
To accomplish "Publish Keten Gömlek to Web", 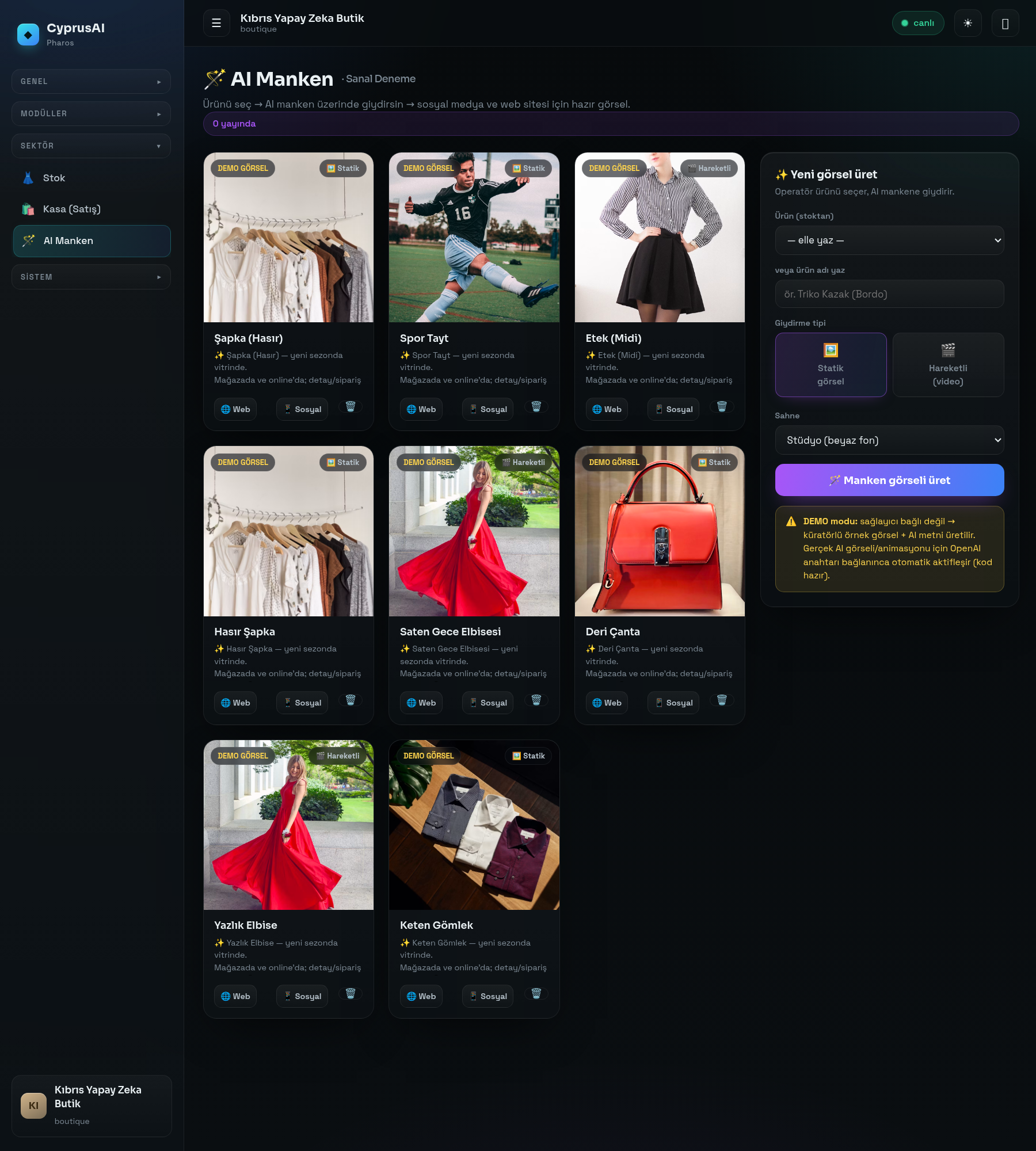I will tap(421, 996).
